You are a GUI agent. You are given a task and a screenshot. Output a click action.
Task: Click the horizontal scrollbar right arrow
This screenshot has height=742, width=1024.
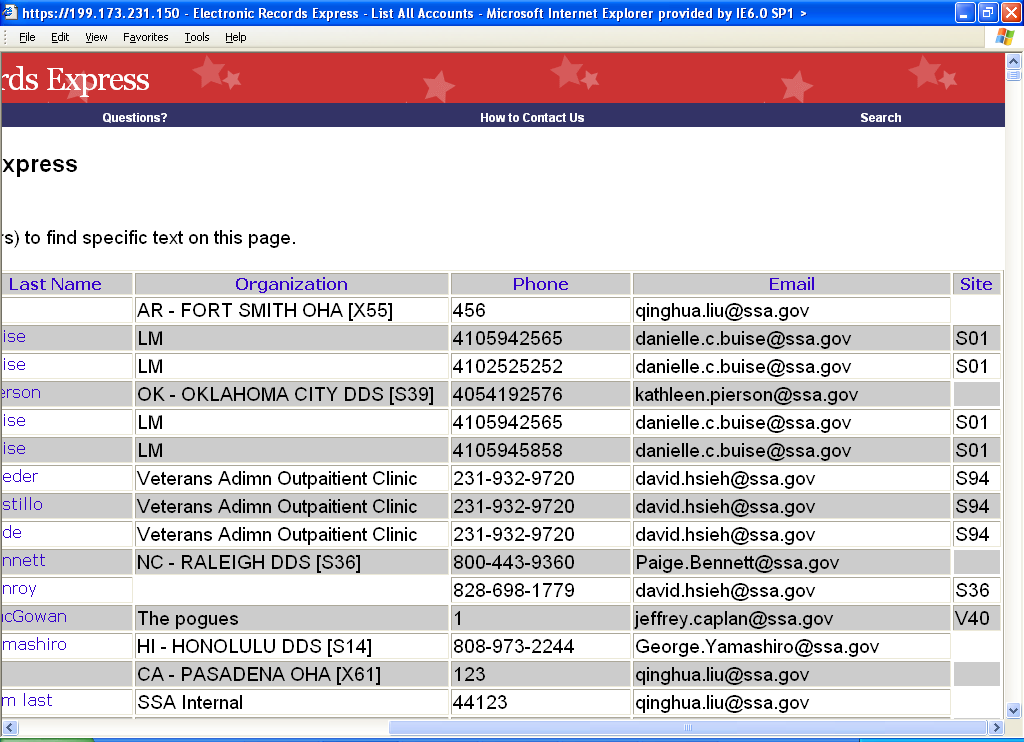tap(995, 727)
